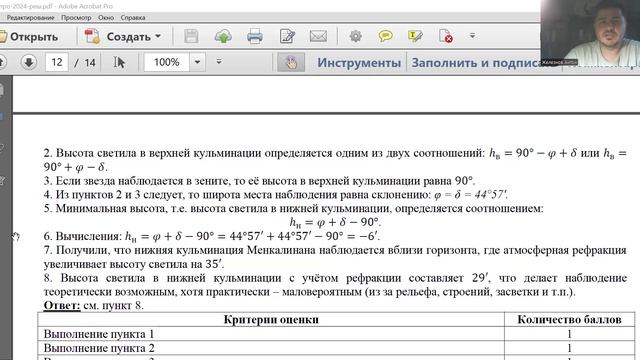The height and width of the screenshot is (360, 640).
Task: Open the zoom level dropdown arrow
Action: coord(198,62)
